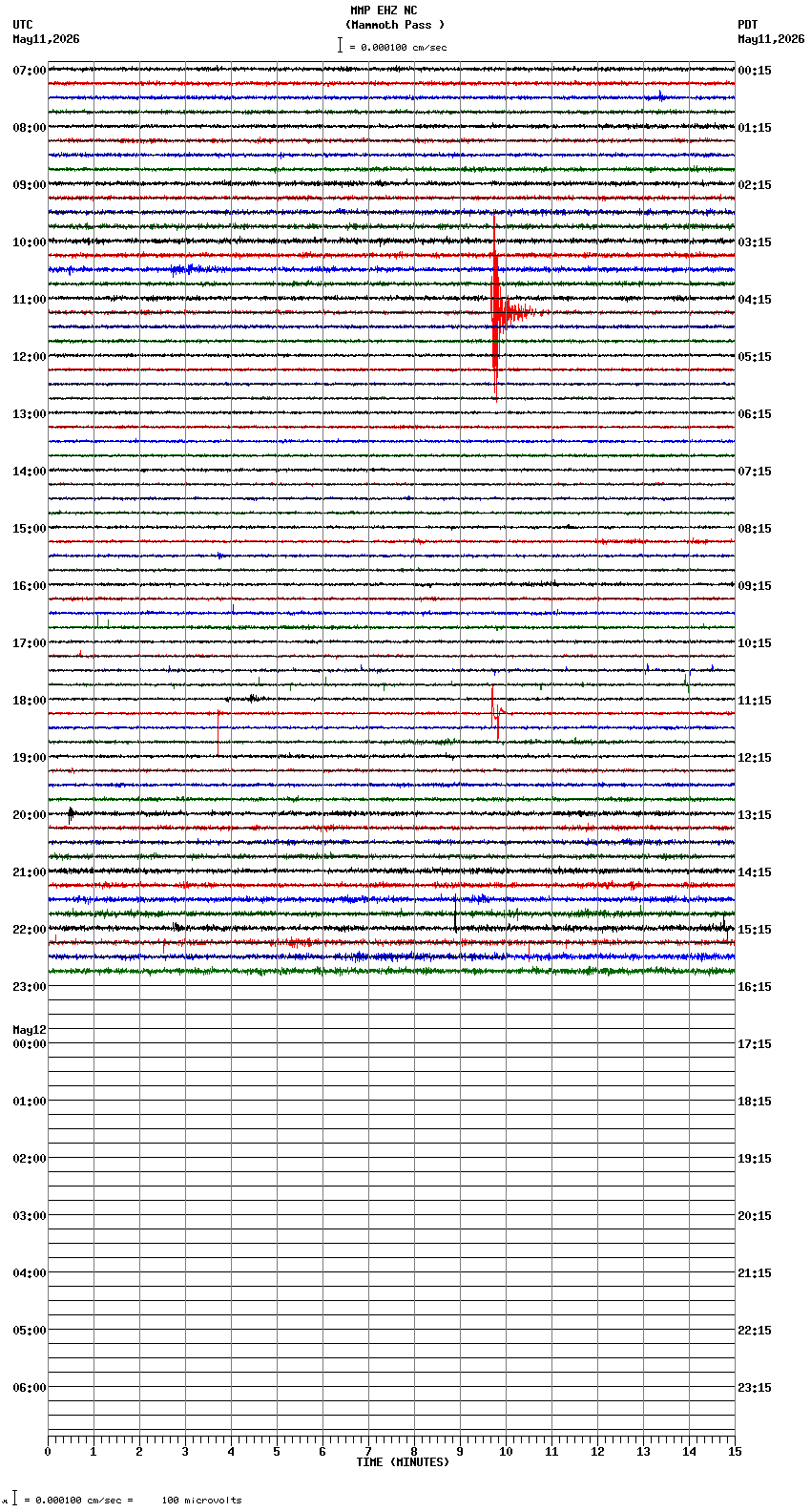Click the 08:15 PDT time label
811x1512 pixels.
(755, 529)
